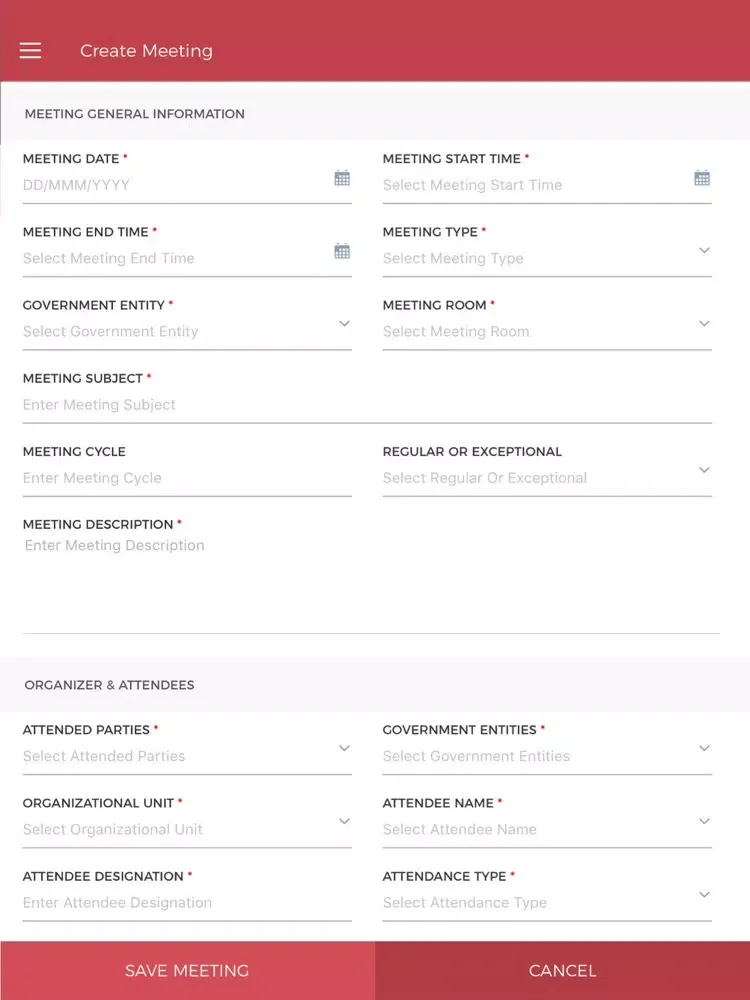Open the Government Entity dropdown
Viewport: 750px width, 1000px height.
(x=344, y=324)
